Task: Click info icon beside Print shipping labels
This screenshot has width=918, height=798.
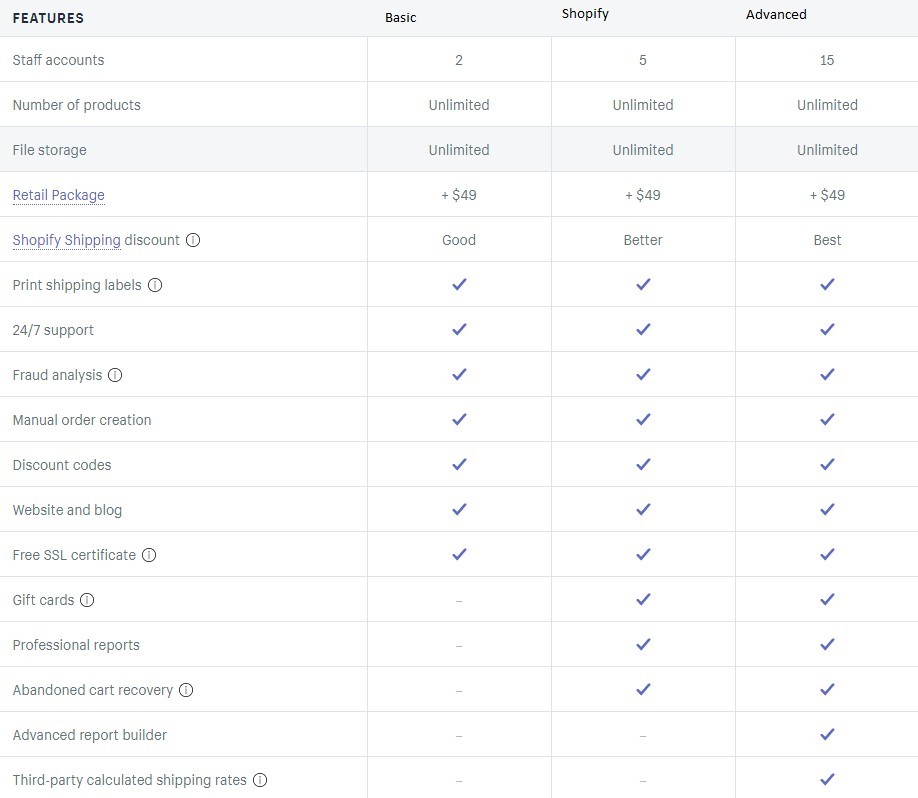Action: tap(155, 285)
